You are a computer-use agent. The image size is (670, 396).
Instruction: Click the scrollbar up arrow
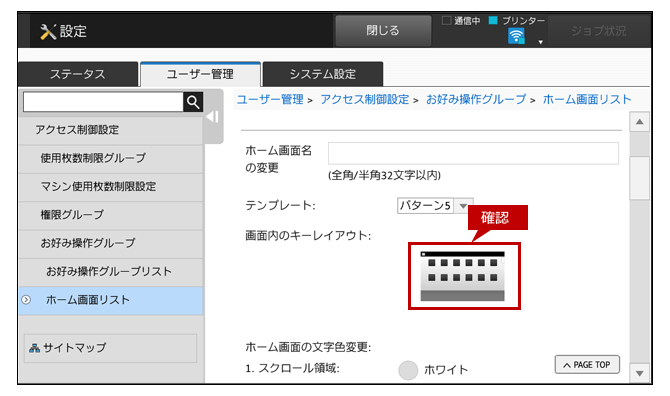[639, 122]
